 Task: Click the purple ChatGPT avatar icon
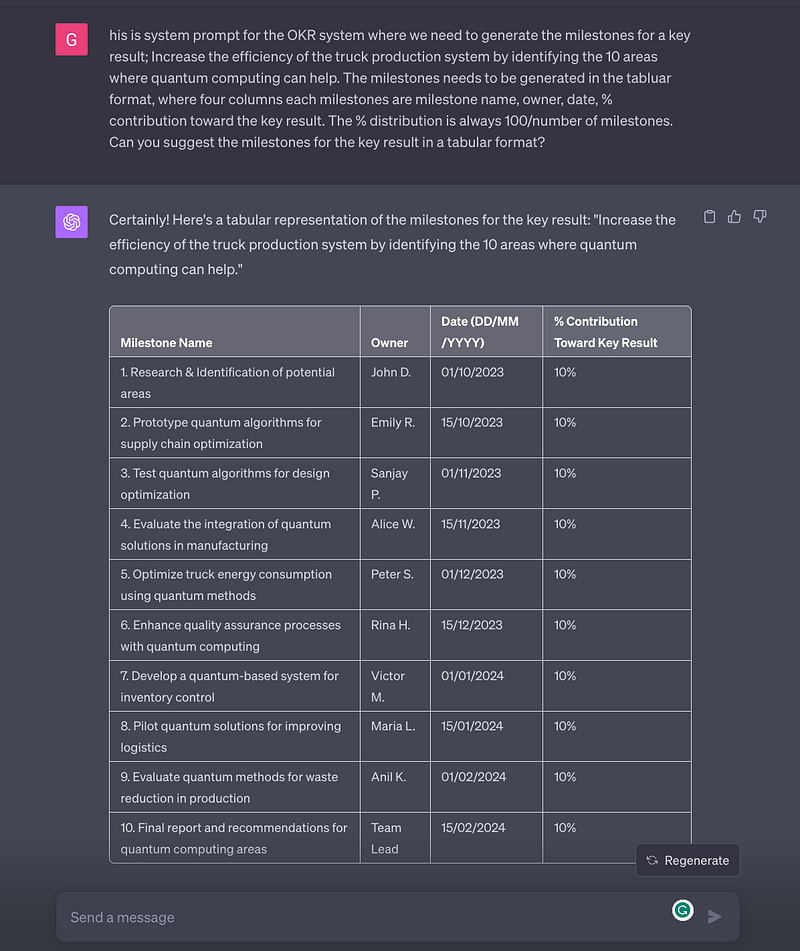72,222
